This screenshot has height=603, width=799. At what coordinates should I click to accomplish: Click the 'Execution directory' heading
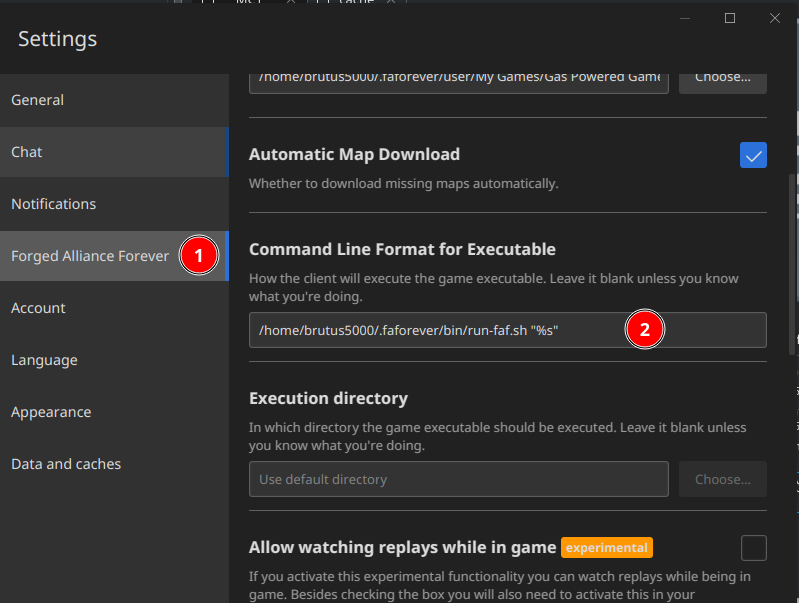click(328, 398)
